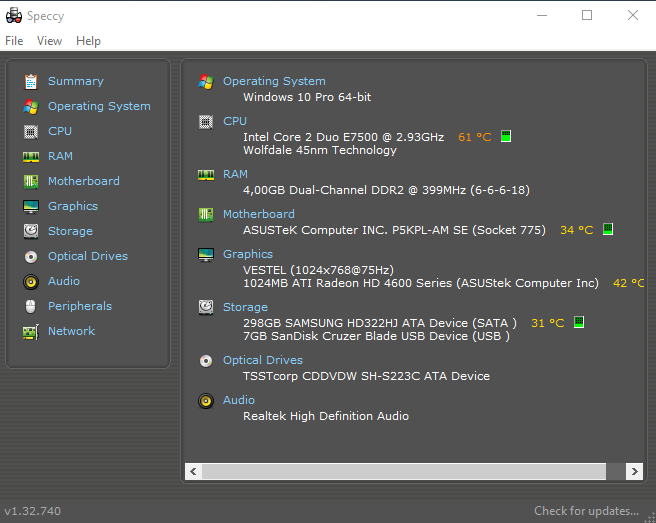Select RAM in the sidebar list

click(x=60, y=156)
